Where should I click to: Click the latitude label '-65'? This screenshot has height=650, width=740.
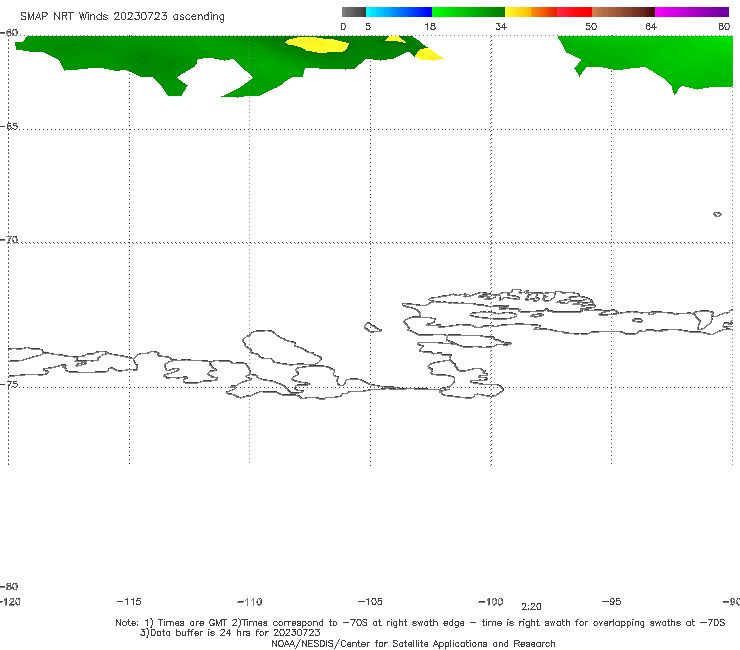[9, 127]
